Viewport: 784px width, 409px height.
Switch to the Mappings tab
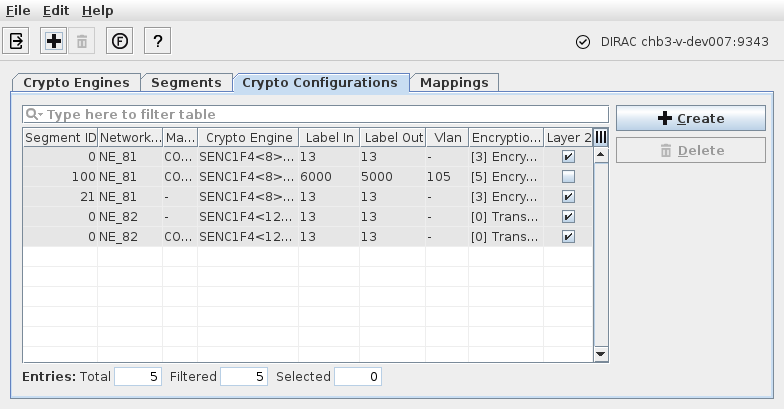pyautogui.click(x=454, y=83)
